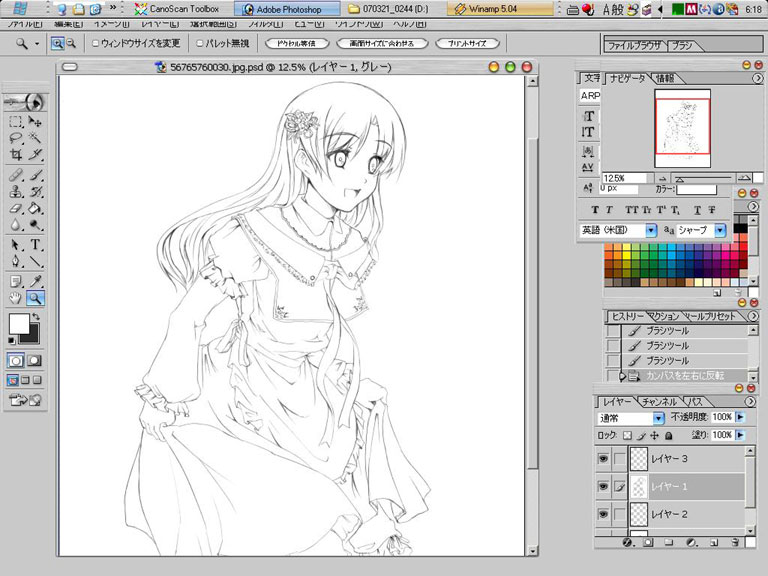The height and width of the screenshot is (576, 768).
Task: Toggle lock all in Layers panel
Action: 669,435
